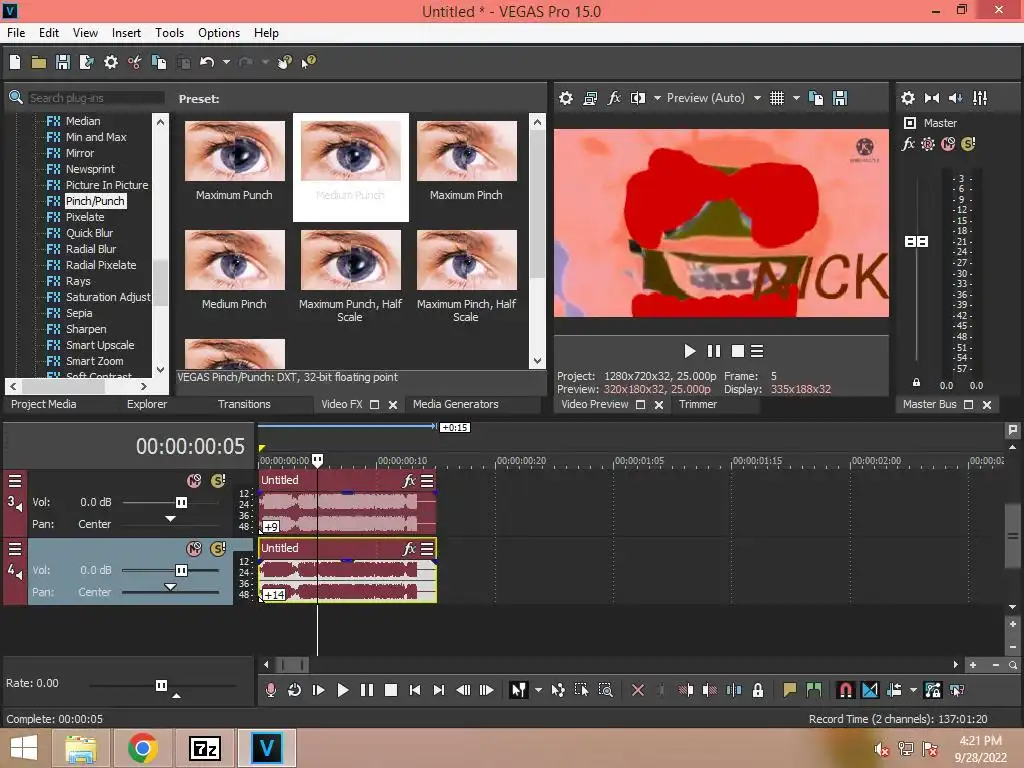Image resolution: width=1024 pixels, height=768 pixels.
Task: Open the undo history dropdown arrow
Action: click(226, 62)
